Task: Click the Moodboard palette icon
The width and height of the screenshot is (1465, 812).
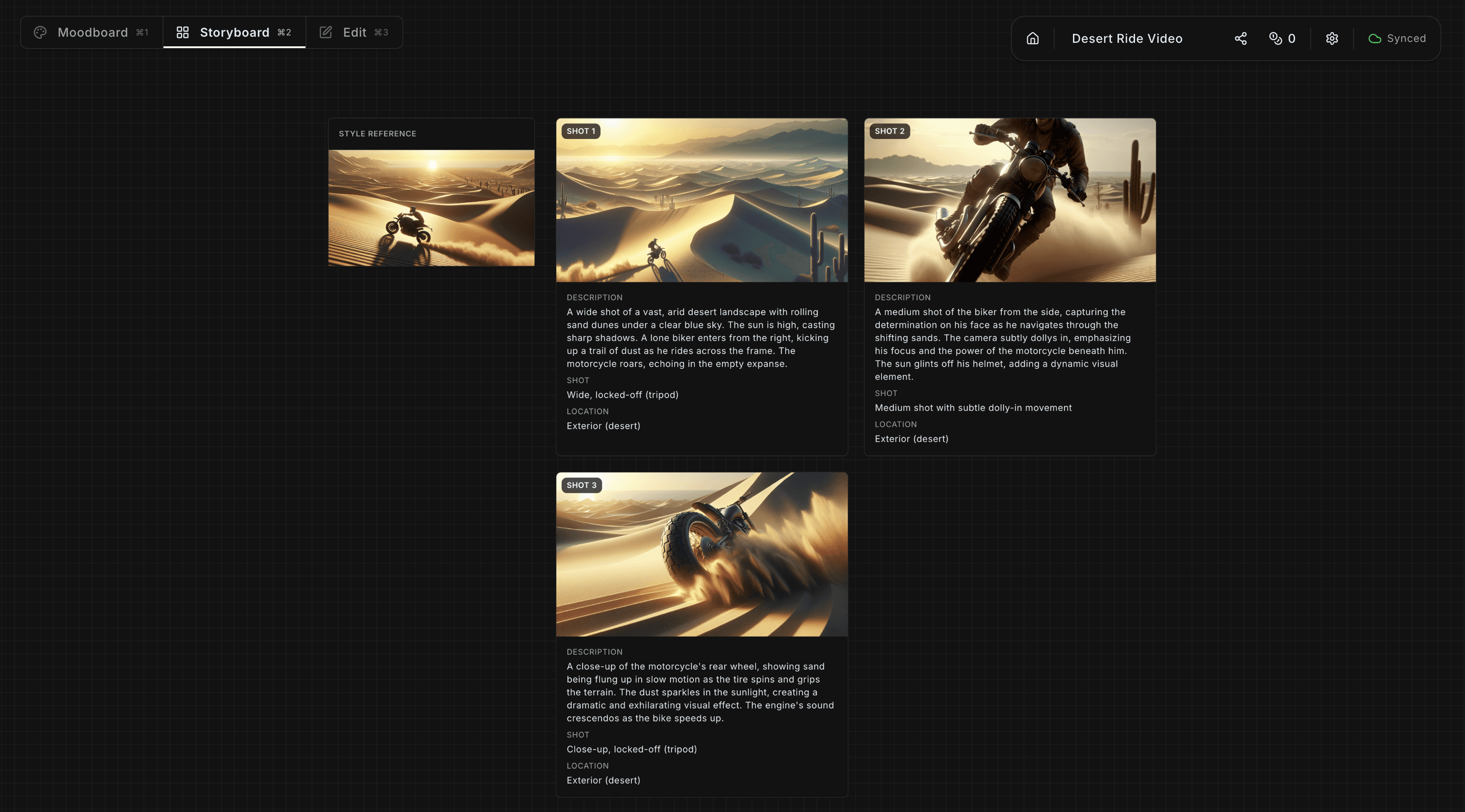Action: (x=40, y=32)
